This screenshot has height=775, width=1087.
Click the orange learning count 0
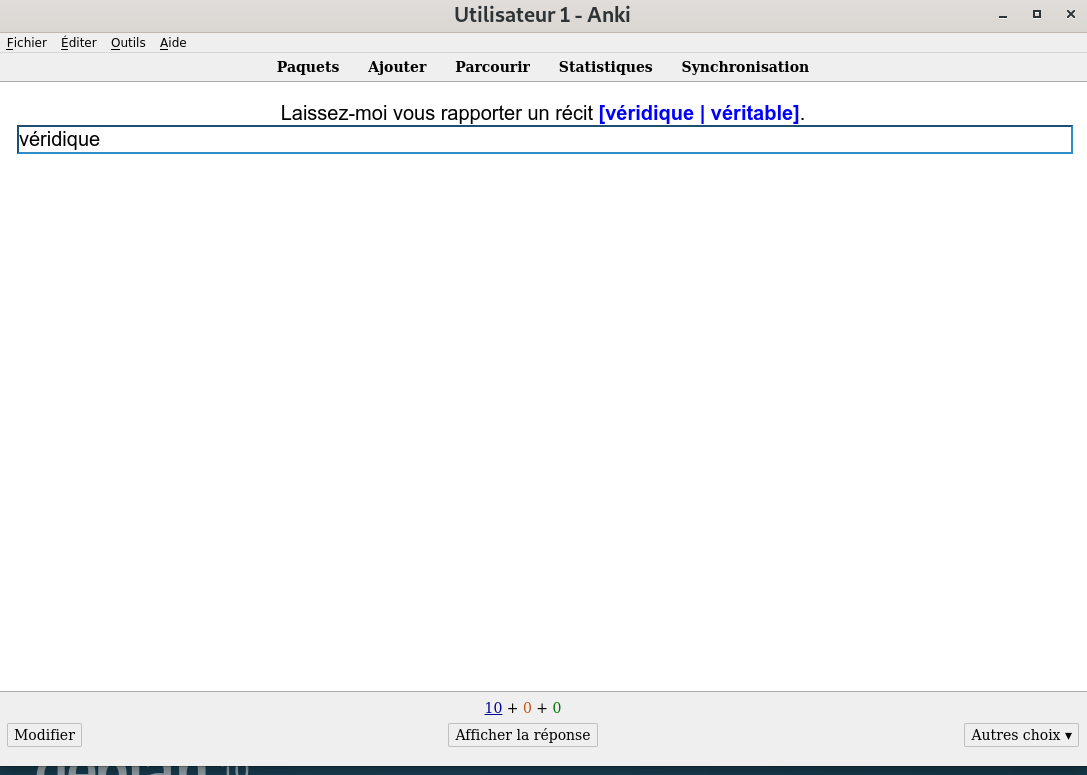[527, 708]
